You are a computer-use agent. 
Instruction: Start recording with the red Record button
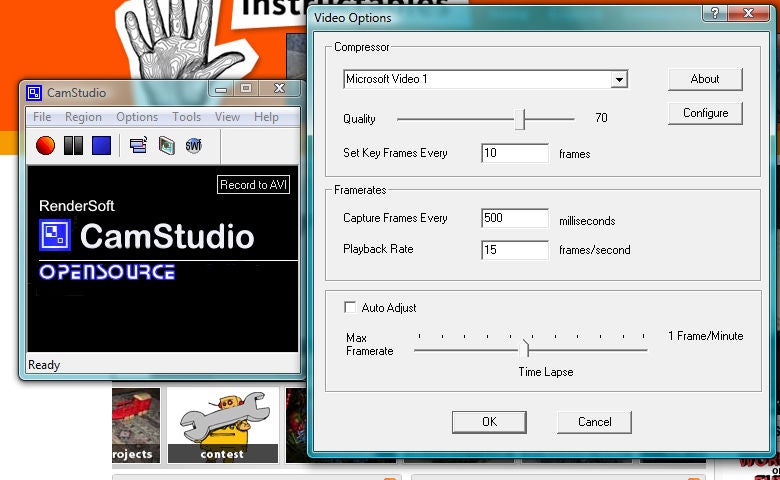(x=45, y=146)
